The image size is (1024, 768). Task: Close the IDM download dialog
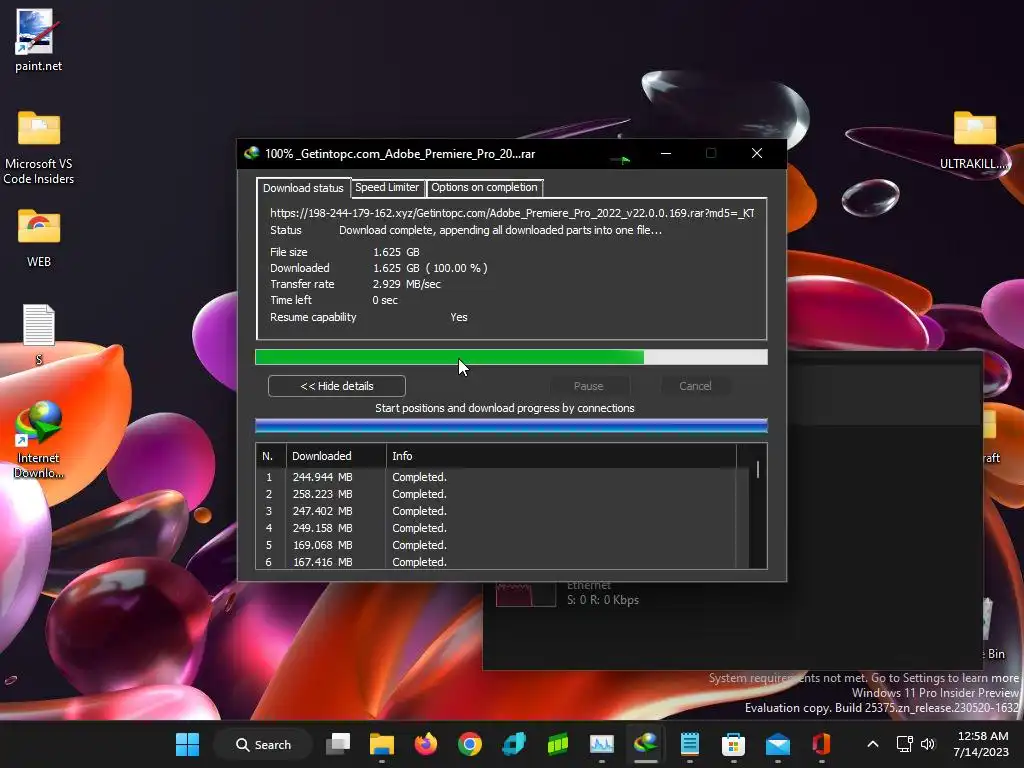pos(756,153)
